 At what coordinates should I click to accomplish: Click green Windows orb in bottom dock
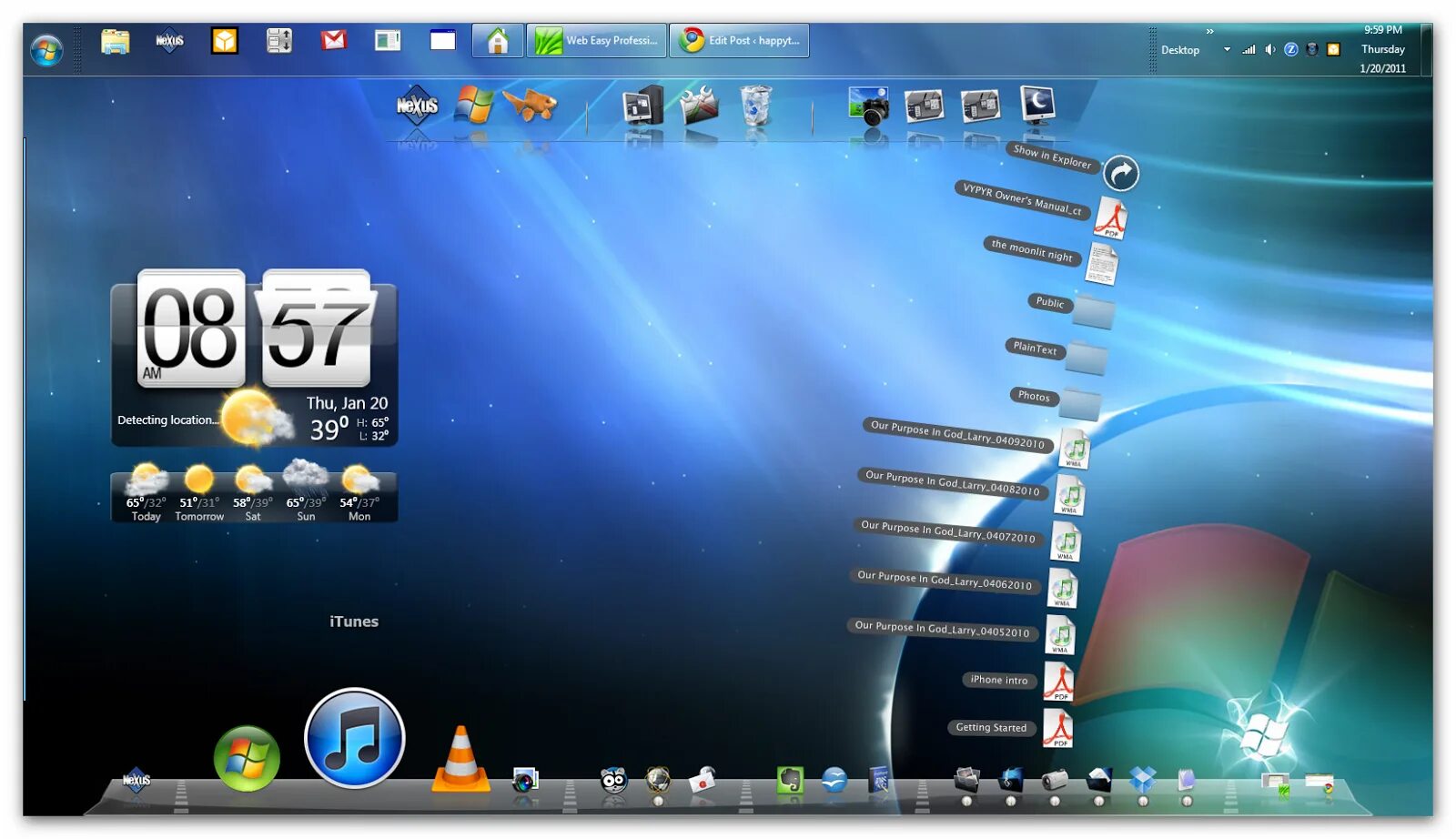pos(247,759)
